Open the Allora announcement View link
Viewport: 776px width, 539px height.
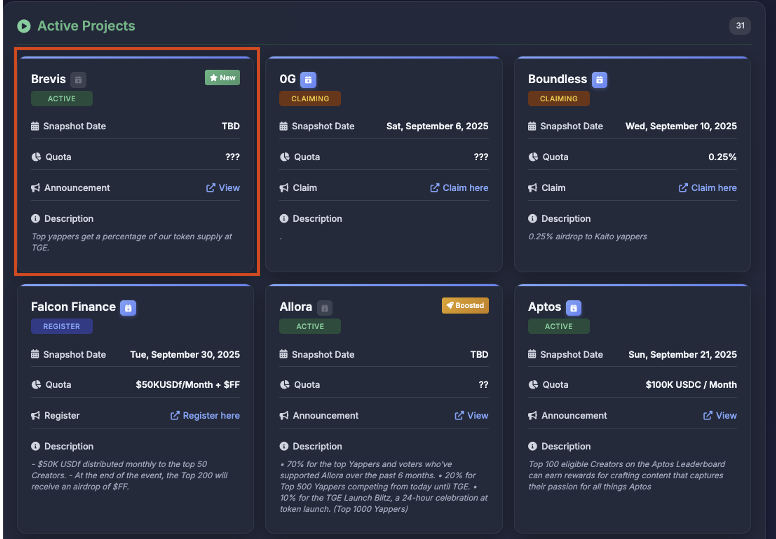point(472,416)
